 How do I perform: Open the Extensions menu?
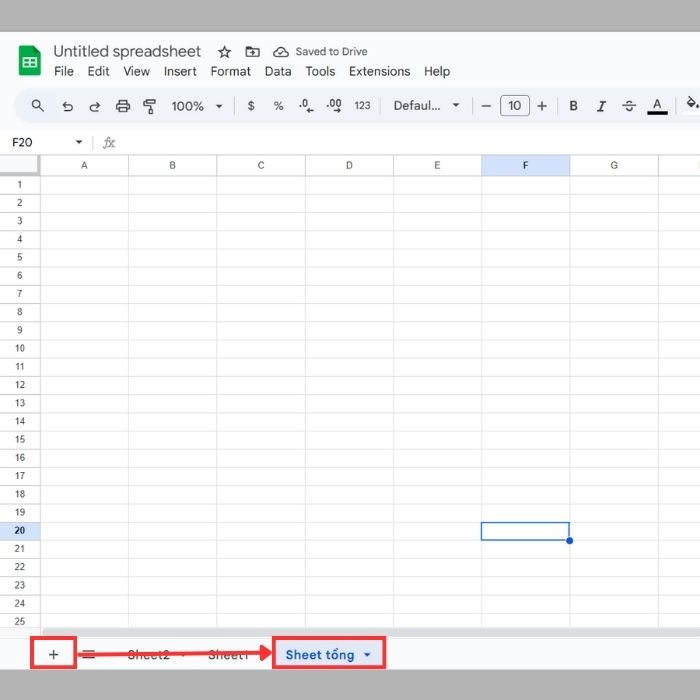(379, 71)
